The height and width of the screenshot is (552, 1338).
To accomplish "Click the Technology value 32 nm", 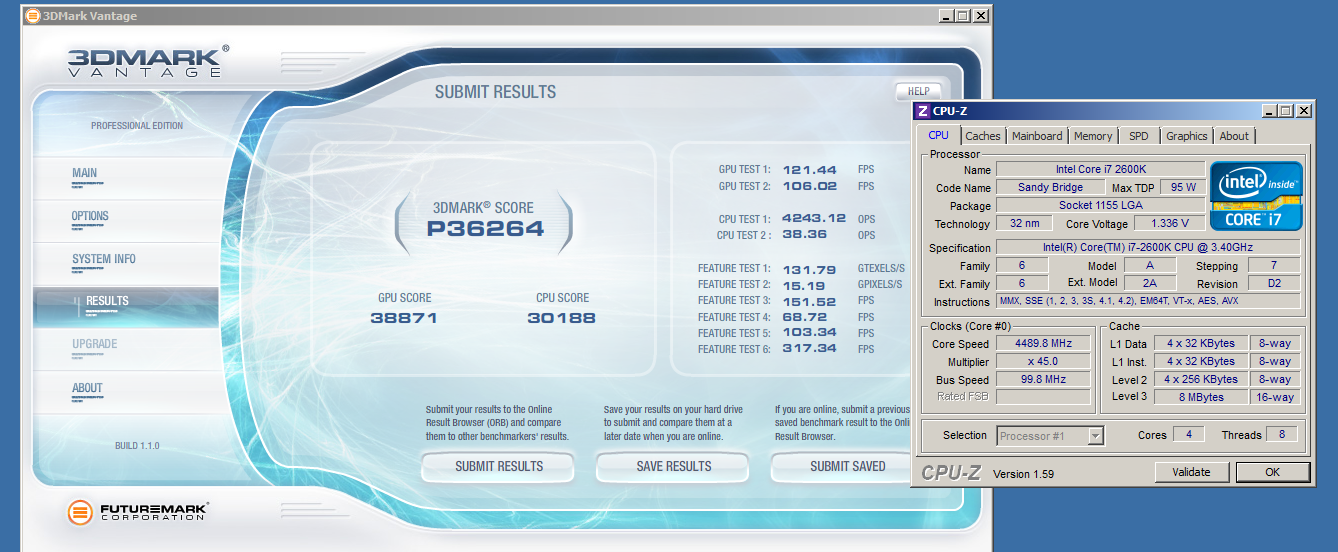I will point(1024,224).
